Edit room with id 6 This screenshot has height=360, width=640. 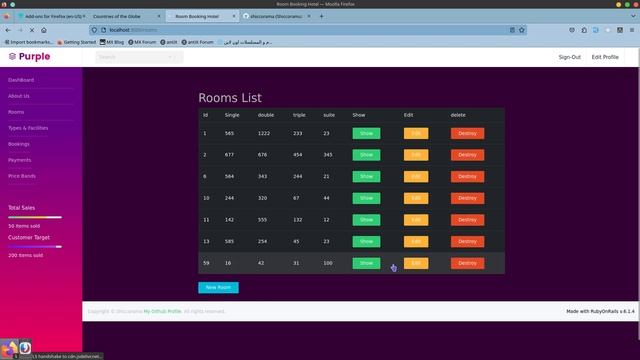[416, 177]
